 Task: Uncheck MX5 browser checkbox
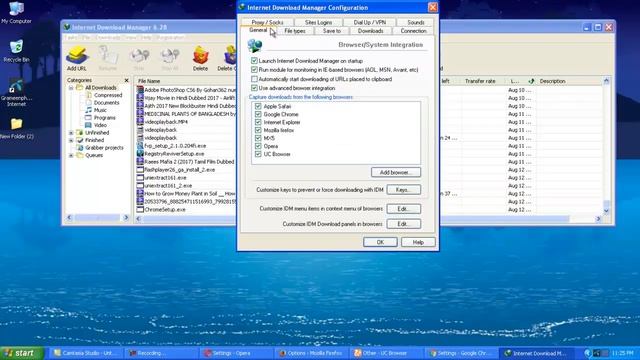[x=258, y=138]
